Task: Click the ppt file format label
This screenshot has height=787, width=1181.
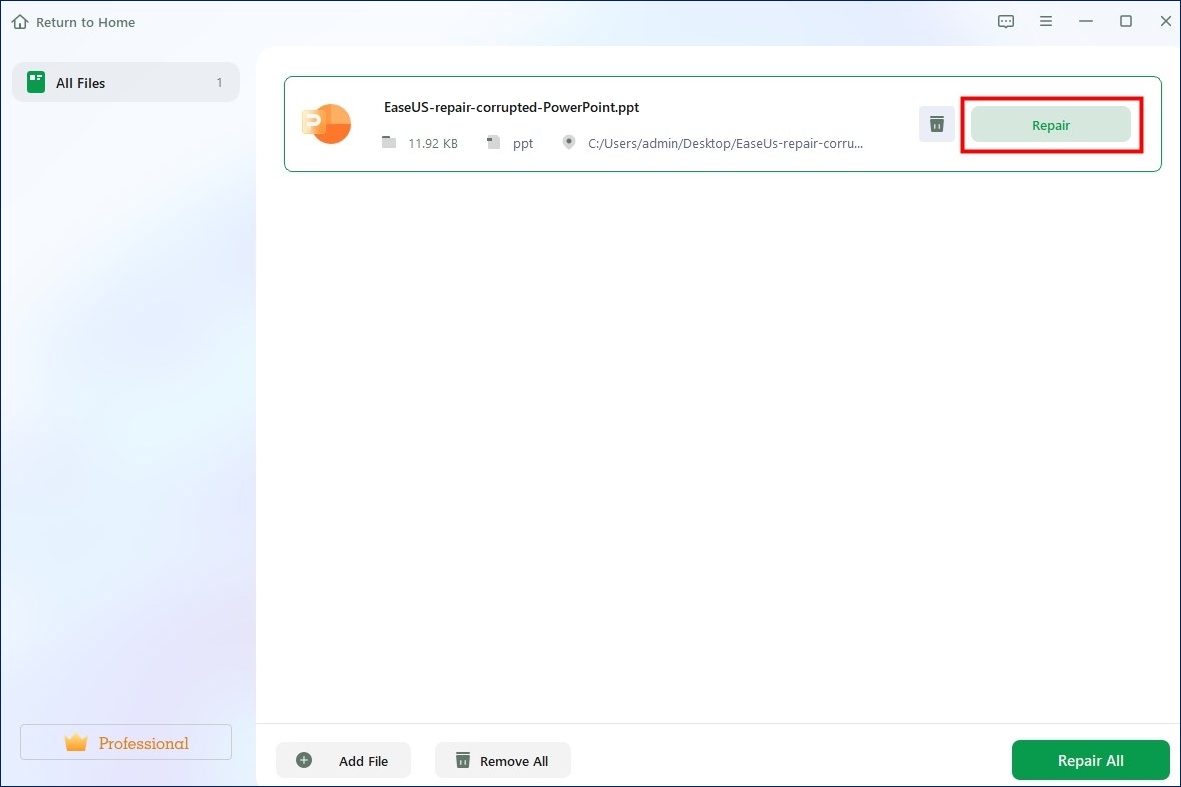Action: pyautogui.click(x=523, y=143)
